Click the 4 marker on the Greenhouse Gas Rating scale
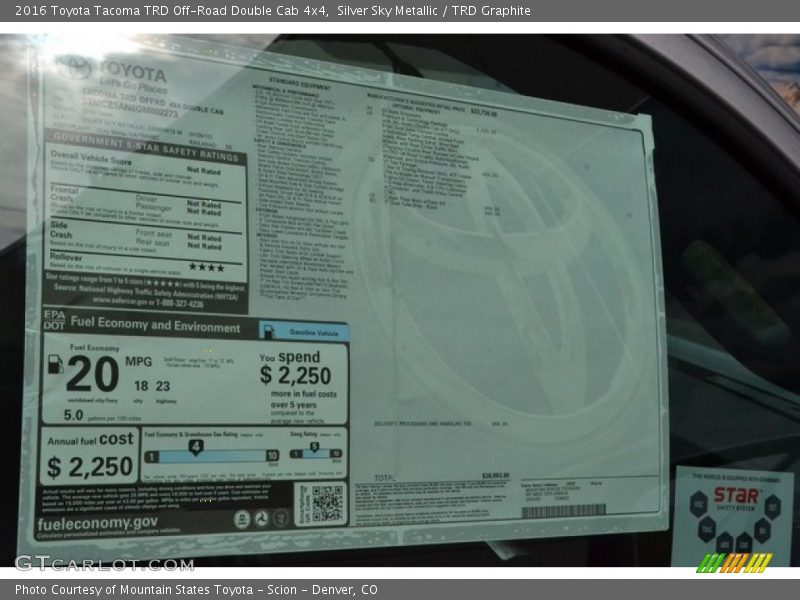This screenshot has width=800, height=600. coord(195,447)
